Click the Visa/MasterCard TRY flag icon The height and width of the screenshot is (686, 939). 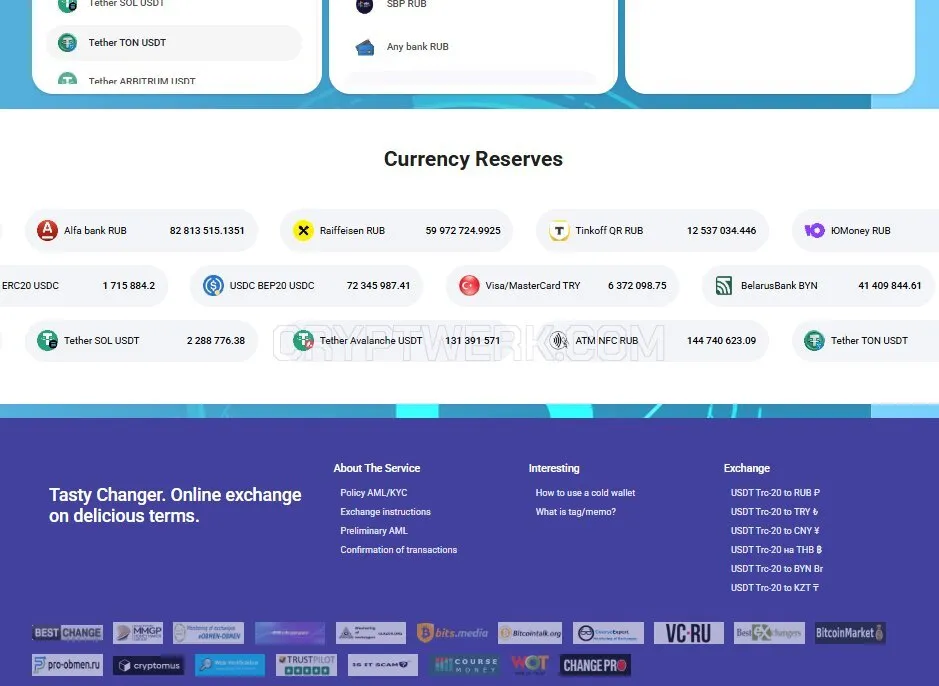pyautogui.click(x=469, y=286)
